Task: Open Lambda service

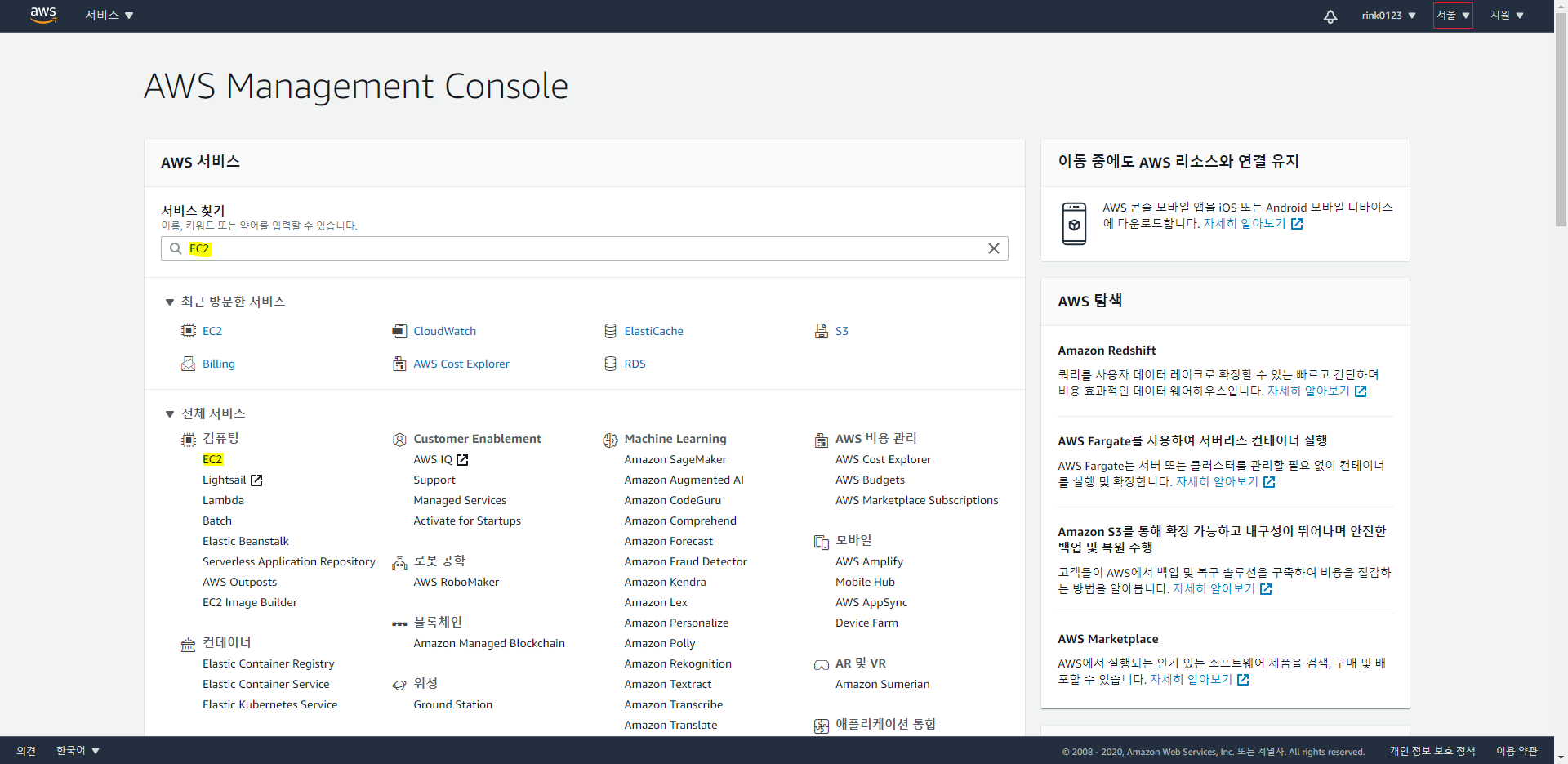Action: 223,500
